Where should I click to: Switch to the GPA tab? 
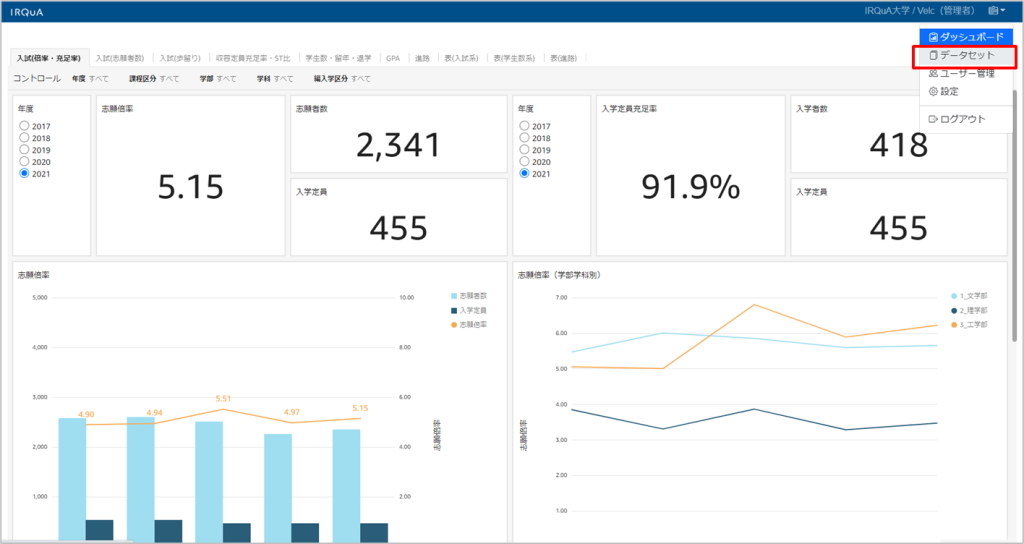tap(394, 58)
